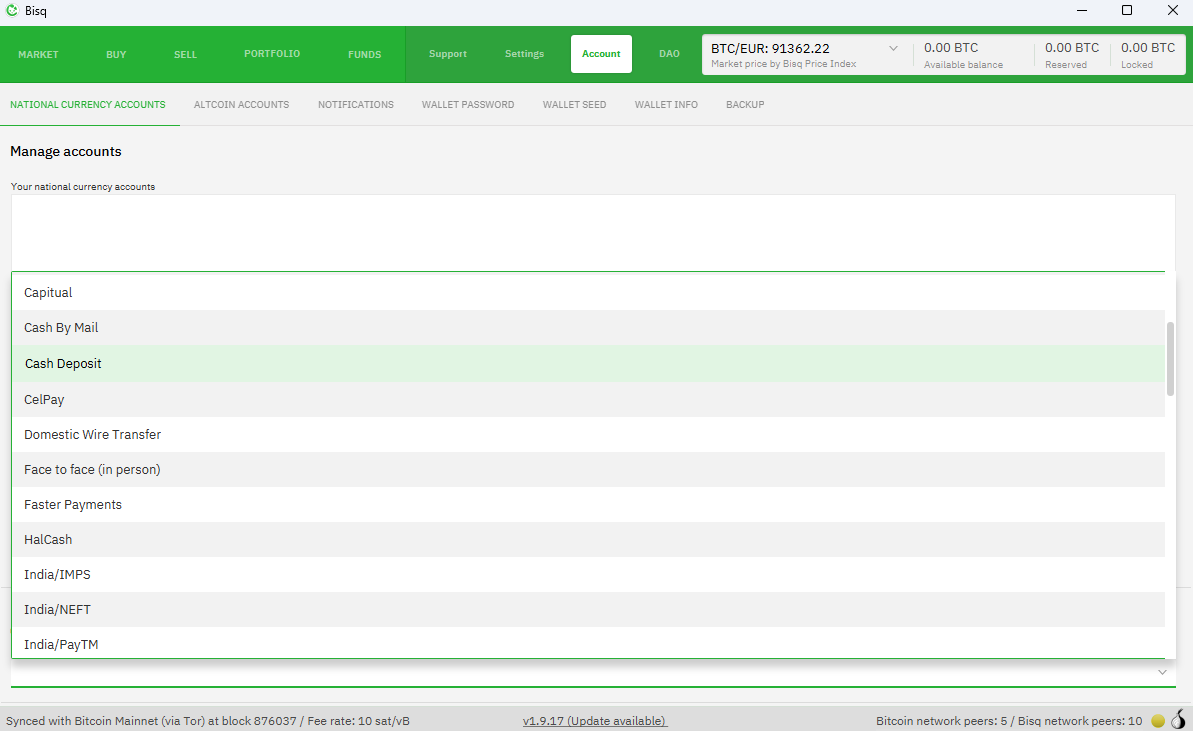The width and height of the screenshot is (1193, 731).
Task: Choose Capitual from the payment list
Action: [x=588, y=293]
